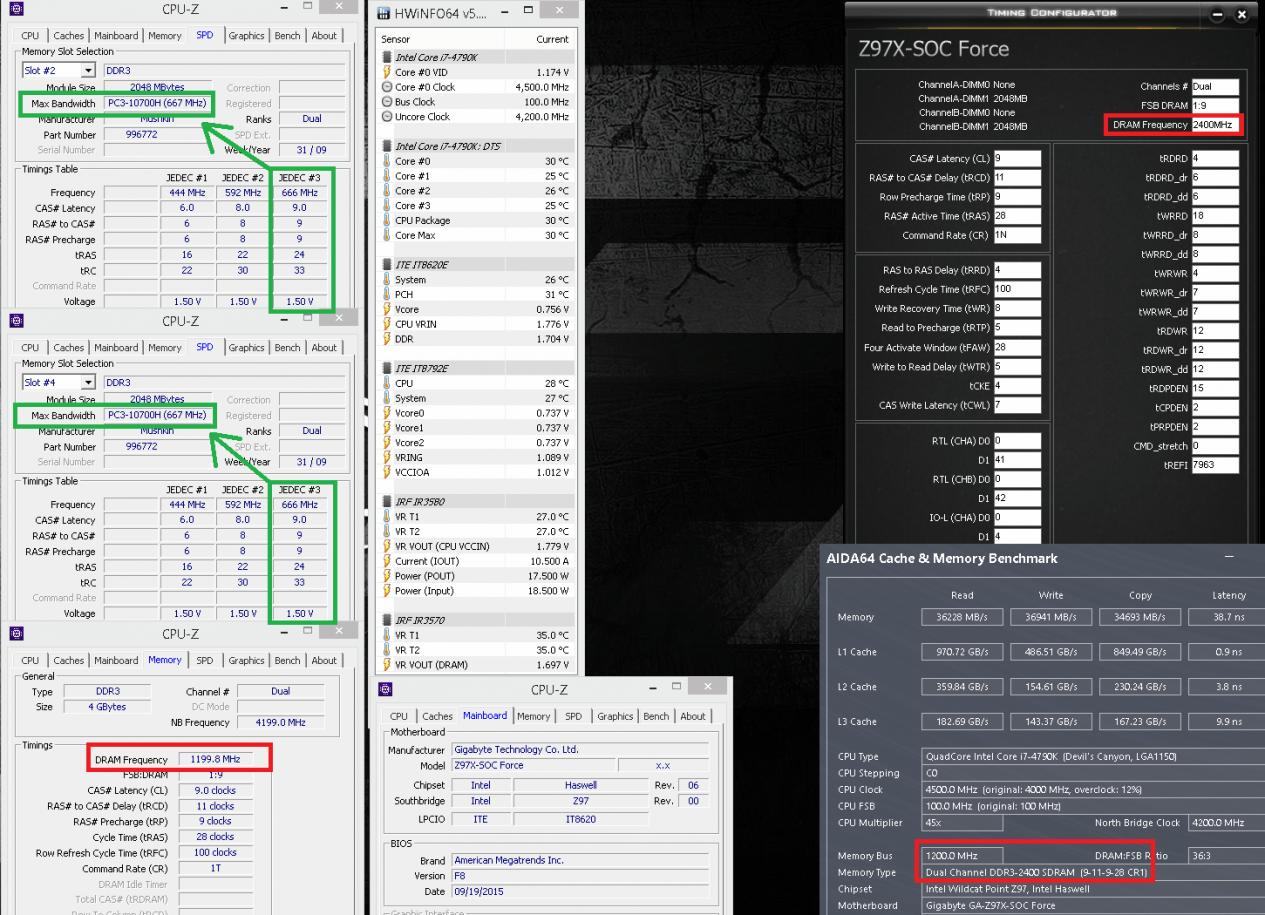This screenshot has width=1265, height=915.
Task: Click the tRCD value field in Timing Configurator
Action: click(1017, 178)
